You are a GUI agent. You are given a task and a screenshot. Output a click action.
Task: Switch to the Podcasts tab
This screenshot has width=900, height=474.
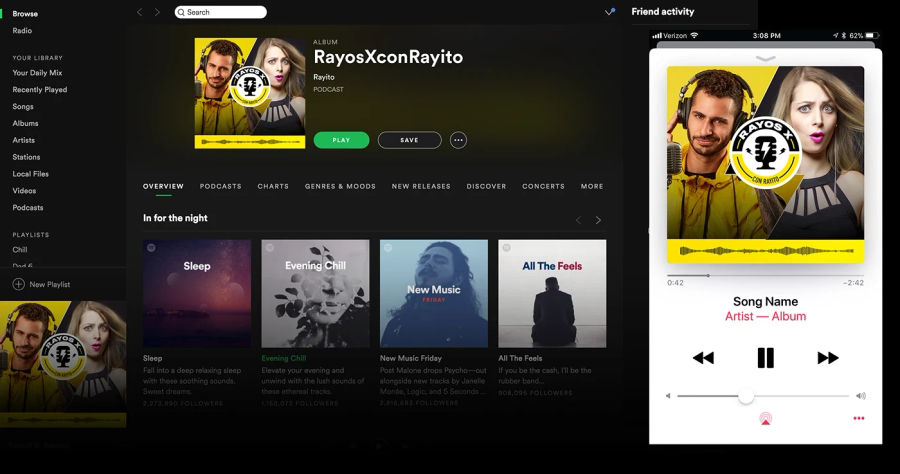click(220, 187)
